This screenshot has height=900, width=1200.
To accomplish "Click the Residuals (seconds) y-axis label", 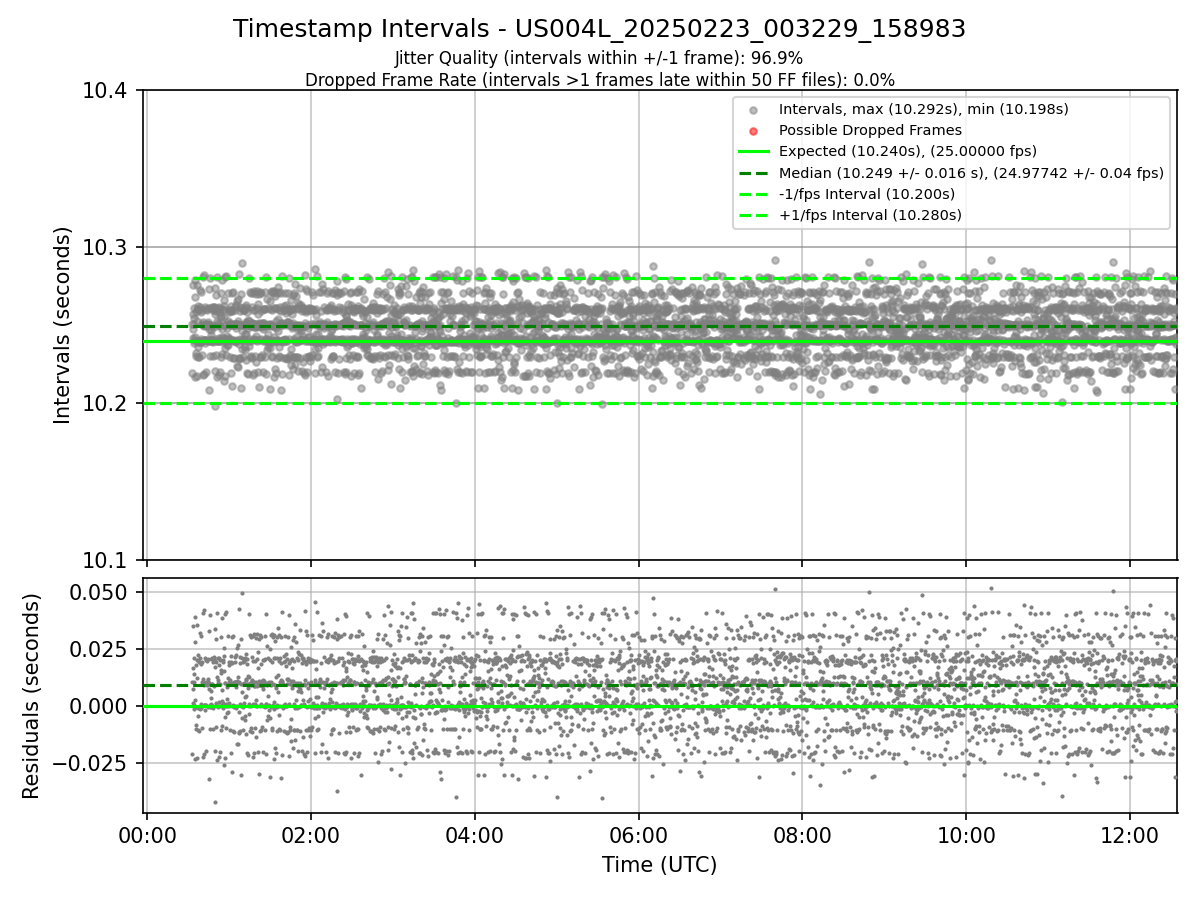I will pos(32,696).
